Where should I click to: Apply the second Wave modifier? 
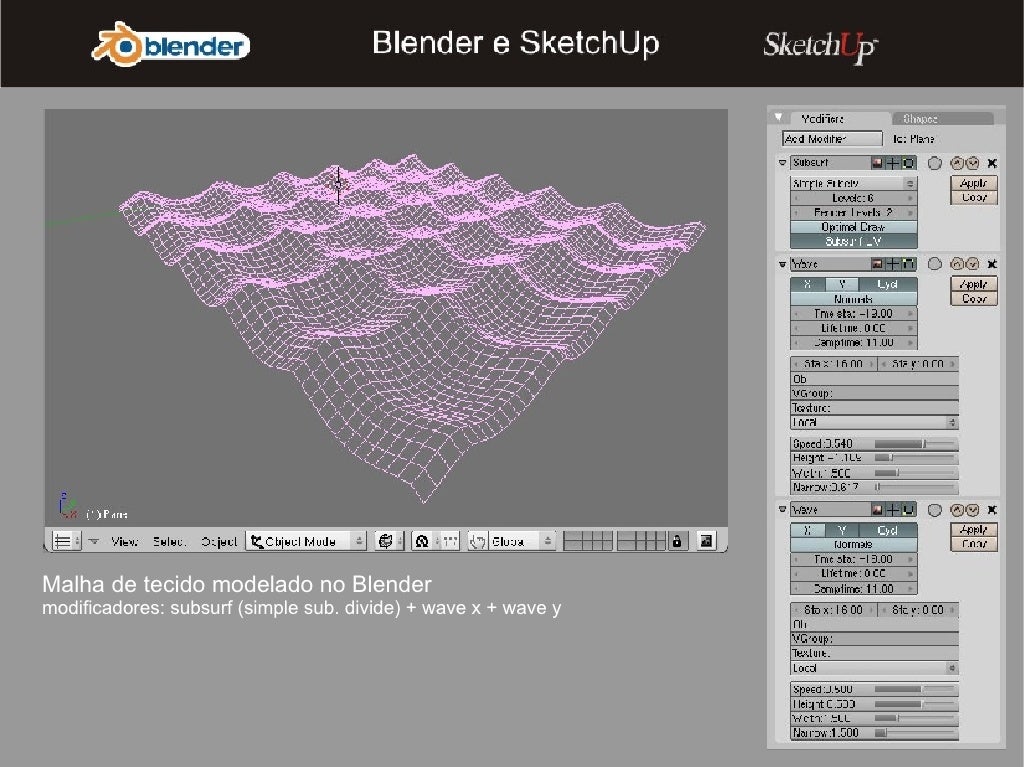pyautogui.click(x=974, y=530)
